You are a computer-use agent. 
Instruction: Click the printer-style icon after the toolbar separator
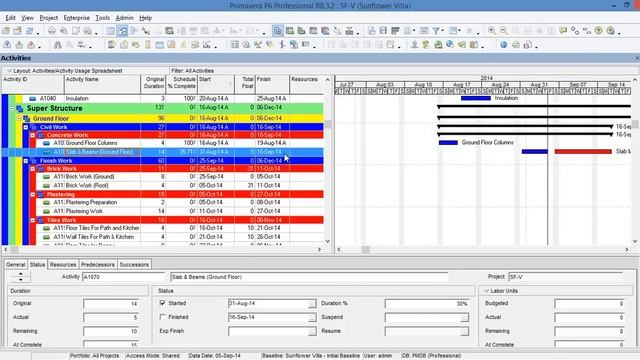[x=51, y=31]
